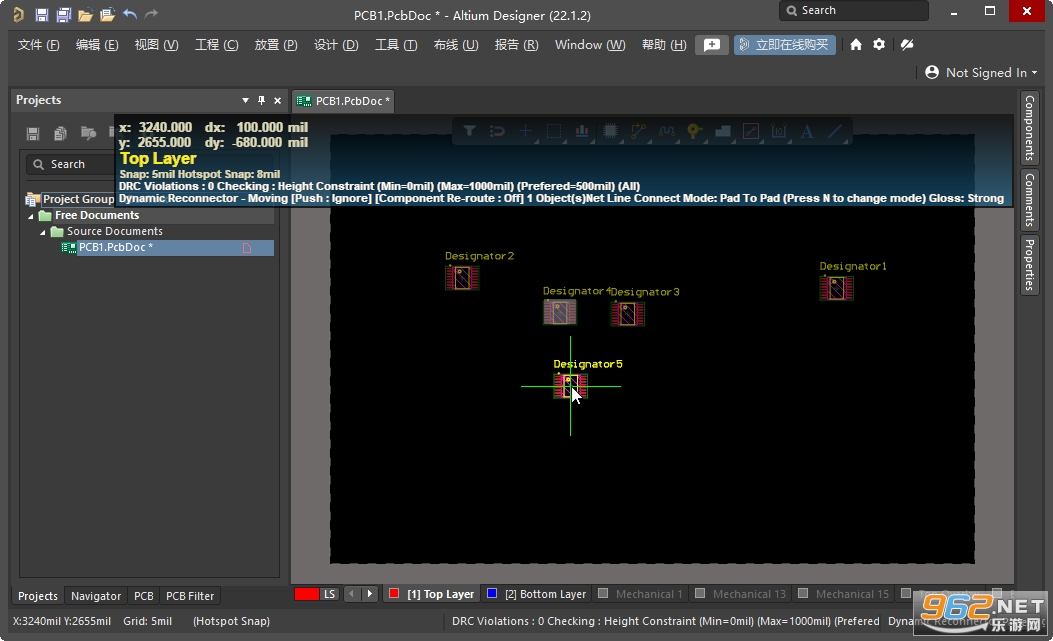Screen dimensions: 1053x641
Task: Select the Move Objects cross tool
Action: (525, 131)
